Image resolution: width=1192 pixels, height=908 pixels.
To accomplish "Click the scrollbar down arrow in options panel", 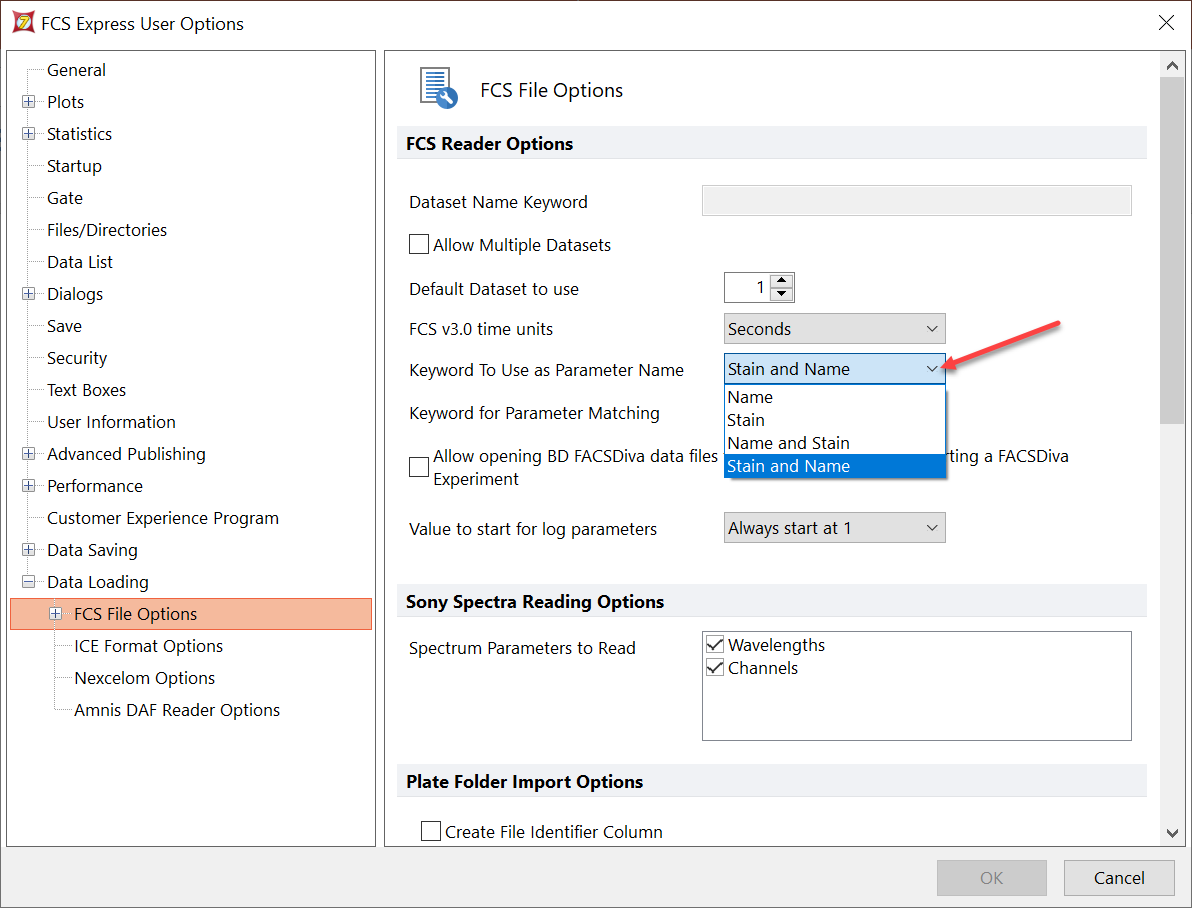I will [1171, 832].
